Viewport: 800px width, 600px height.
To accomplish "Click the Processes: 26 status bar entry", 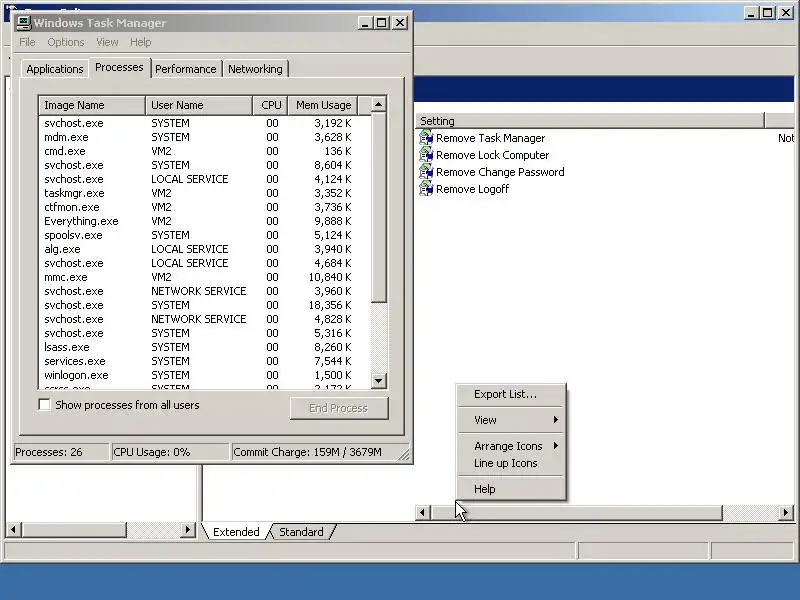I will point(61,452).
